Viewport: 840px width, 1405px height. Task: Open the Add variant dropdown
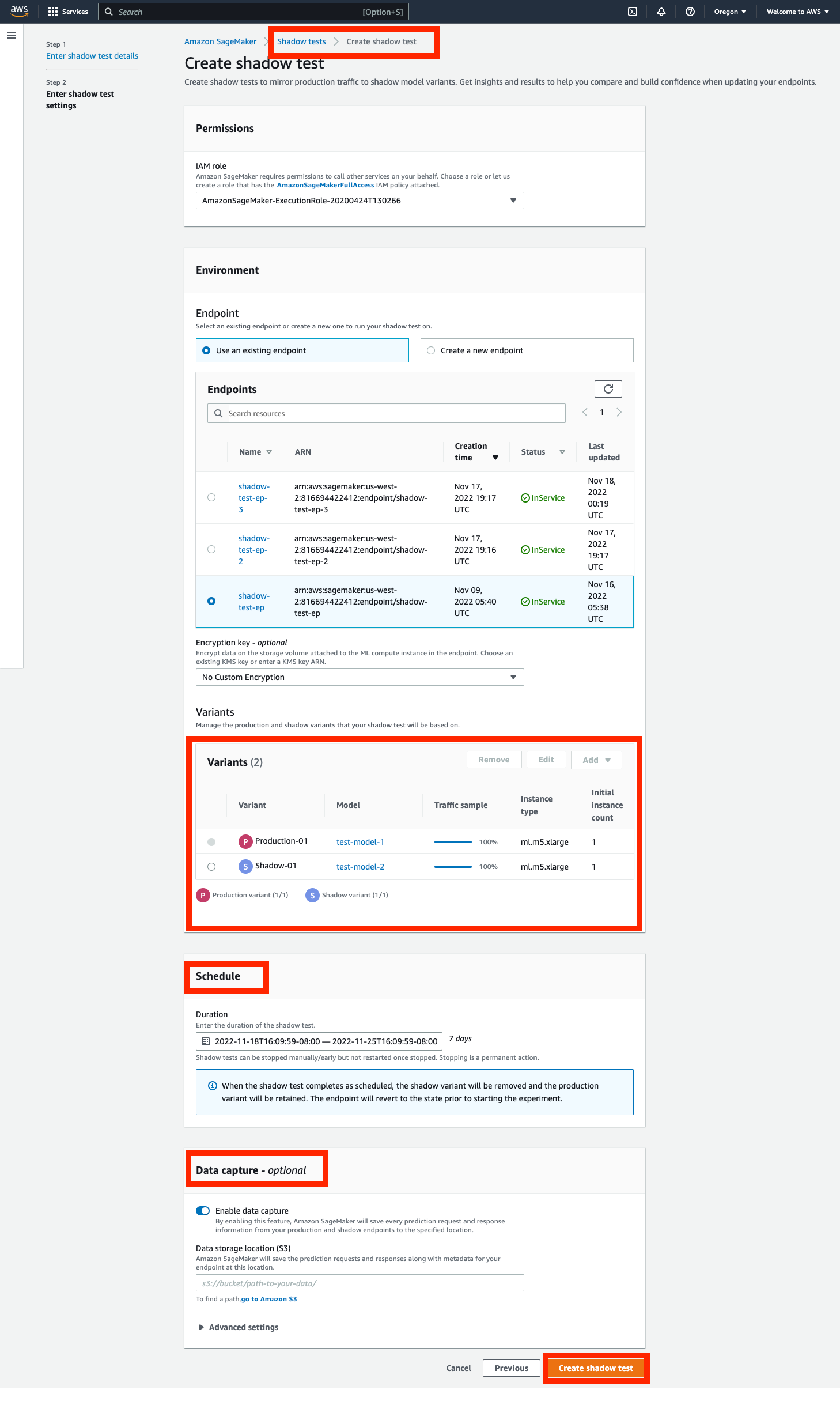pos(596,760)
